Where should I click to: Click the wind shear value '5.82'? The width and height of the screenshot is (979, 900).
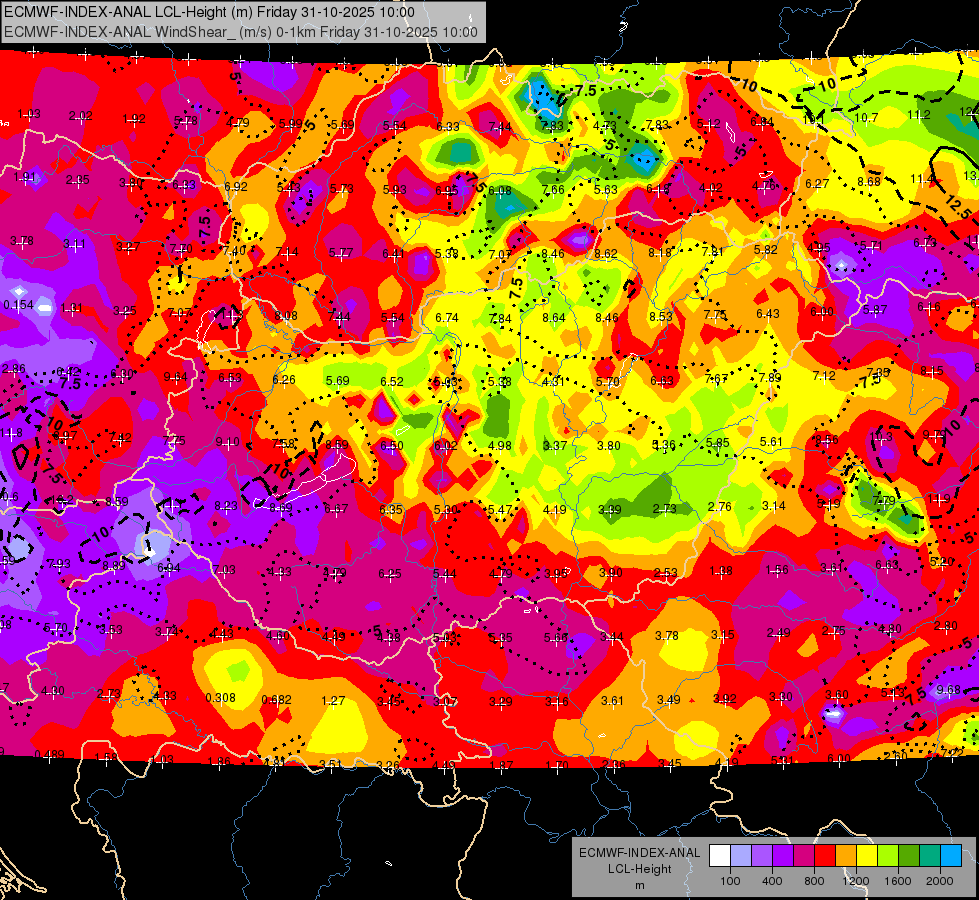pyautogui.click(x=766, y=250)
